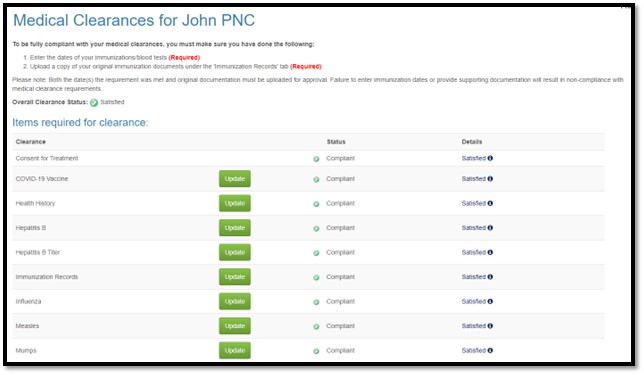Viewport: 644px width, 375px height.
Task: Click green status icon for Hepatitis B Titer
Action: pyautogui.click(x=316, y=253)
